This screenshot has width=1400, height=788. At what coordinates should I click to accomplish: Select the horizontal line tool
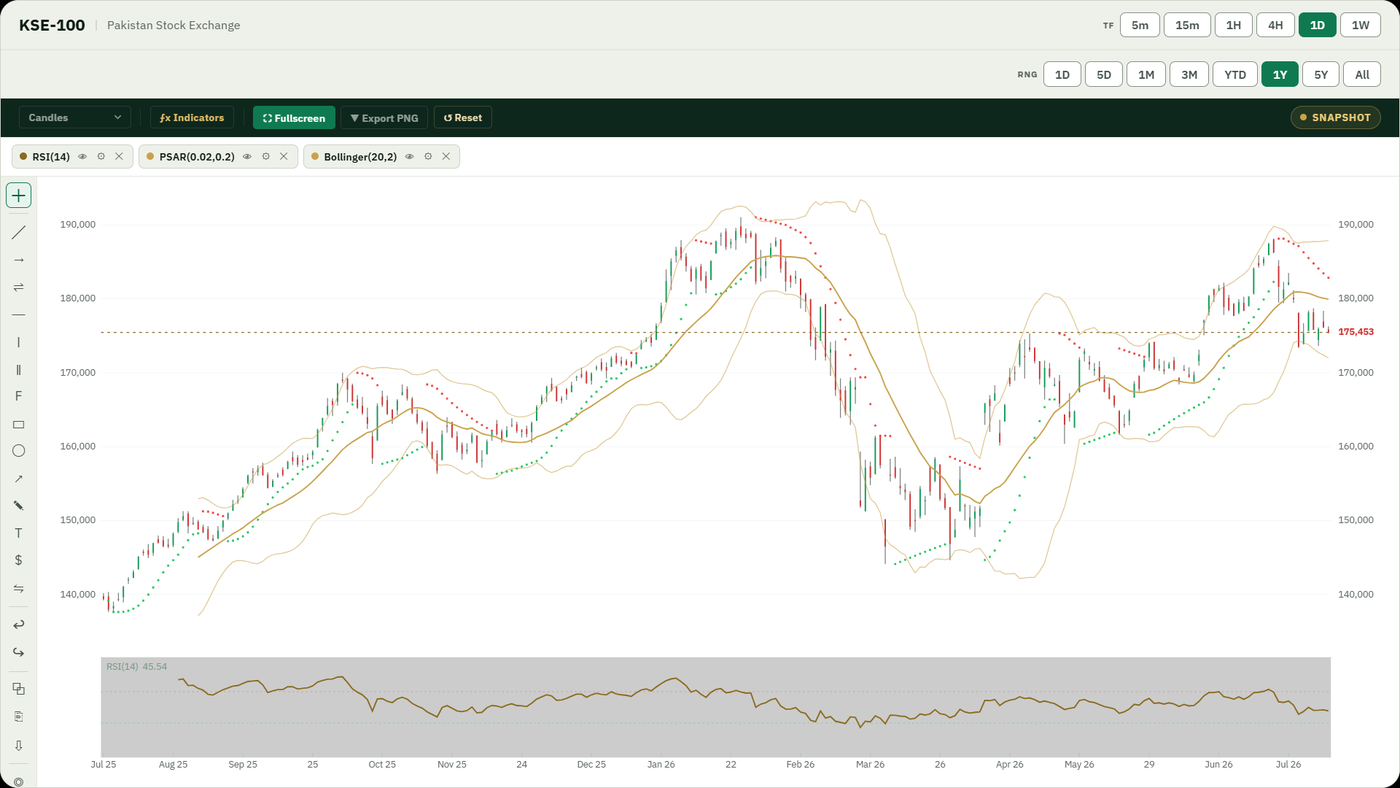(18, 314)
